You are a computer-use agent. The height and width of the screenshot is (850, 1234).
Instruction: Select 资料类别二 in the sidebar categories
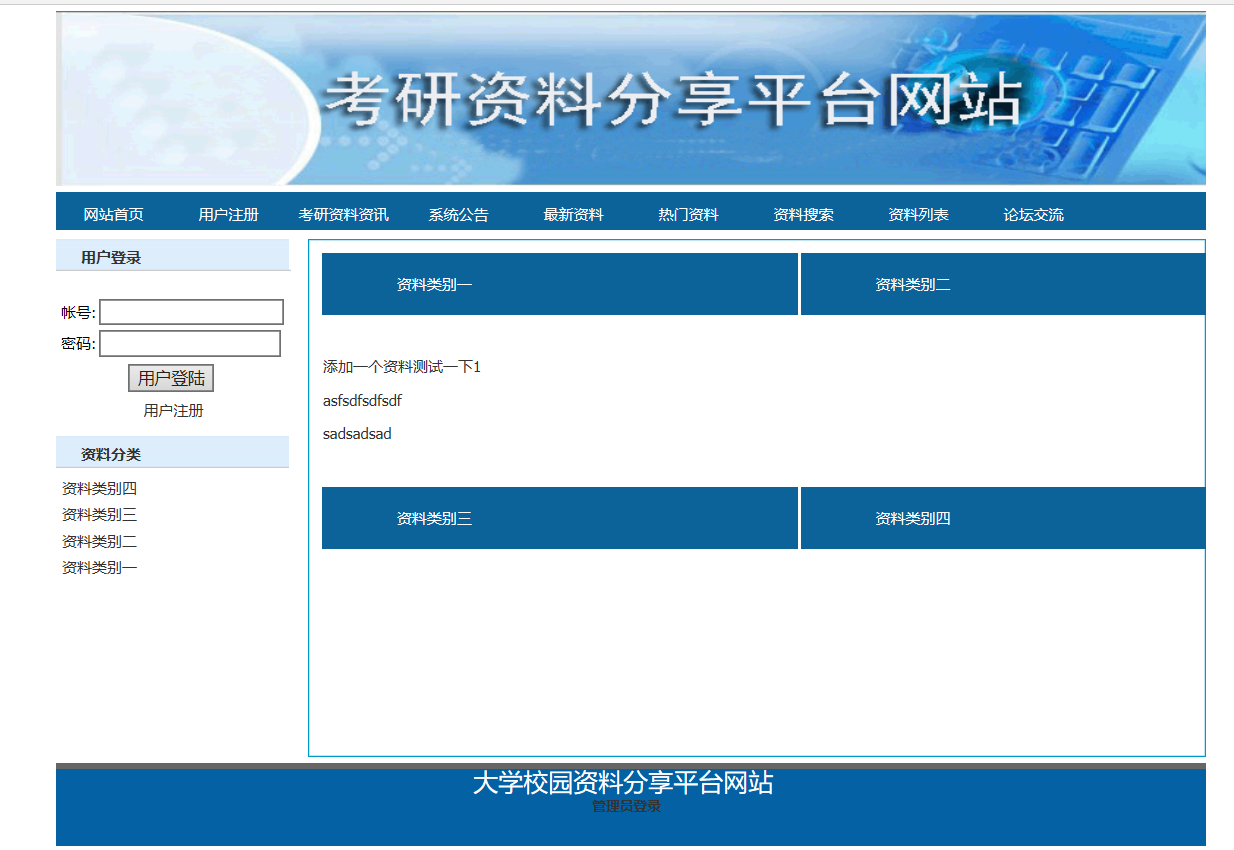tap(99, 542)
